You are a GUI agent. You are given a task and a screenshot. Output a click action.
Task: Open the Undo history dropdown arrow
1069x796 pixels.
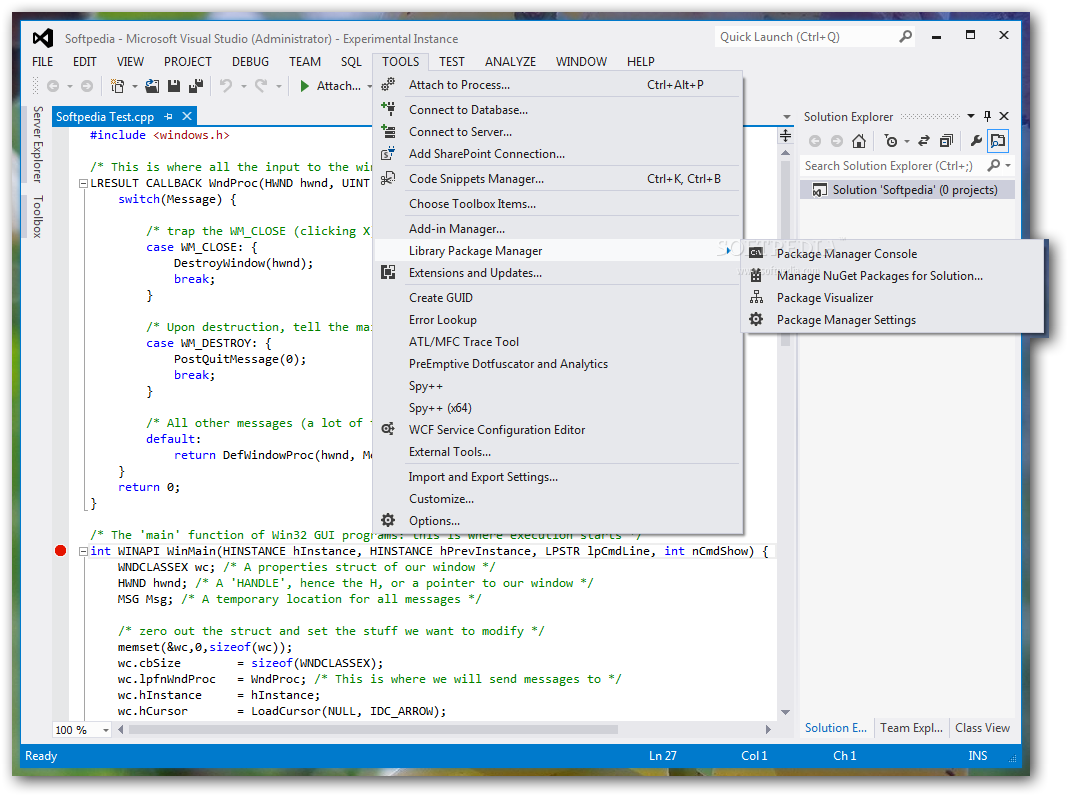[x=243, y=87]
